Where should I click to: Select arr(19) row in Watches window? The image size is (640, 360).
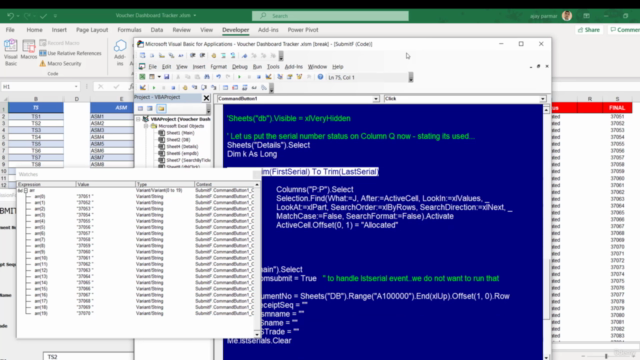[x=137, y=313]
